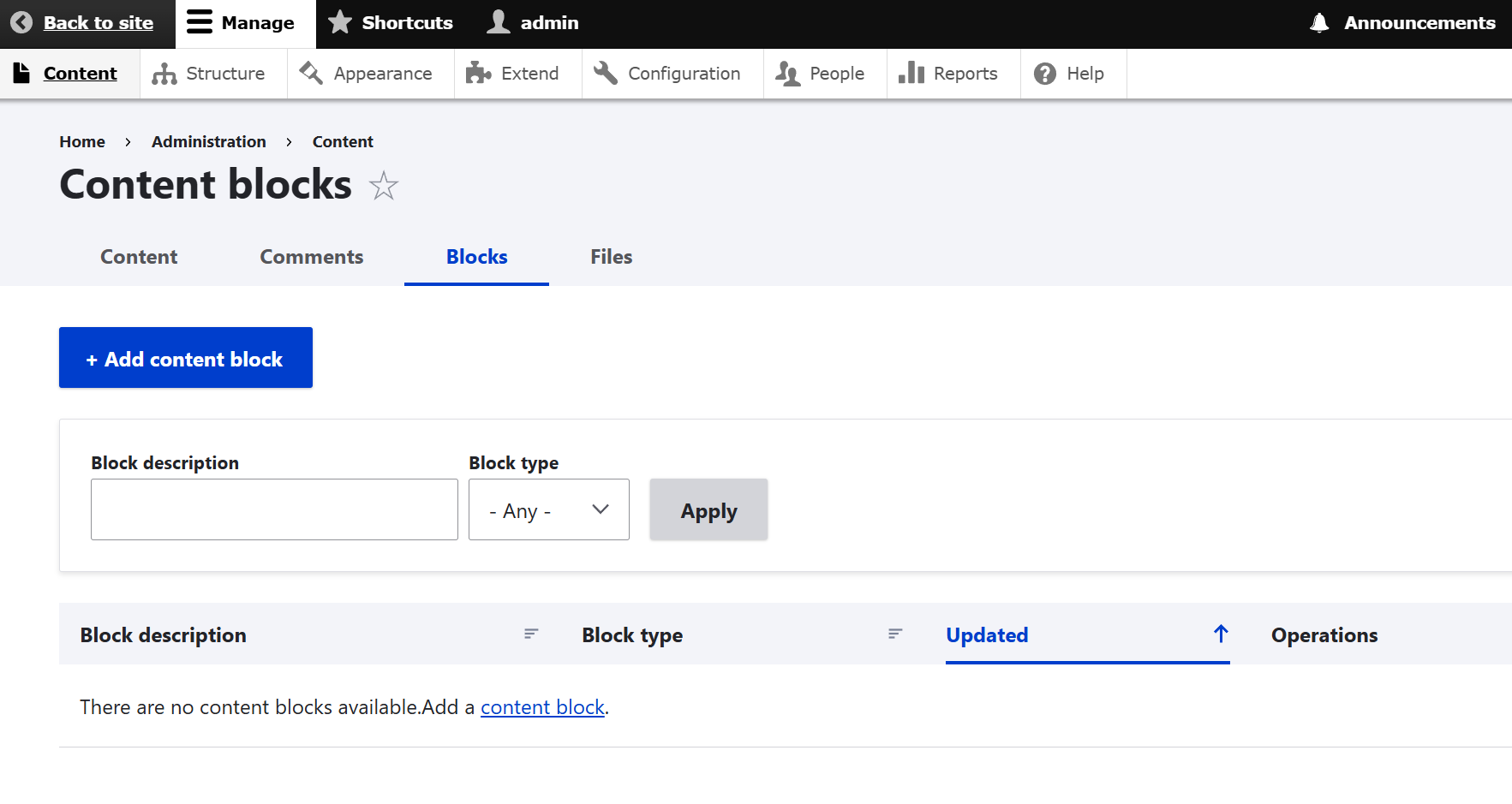
Task: Open Appearance via its paintbrush icon
Action: coord(311,74)
